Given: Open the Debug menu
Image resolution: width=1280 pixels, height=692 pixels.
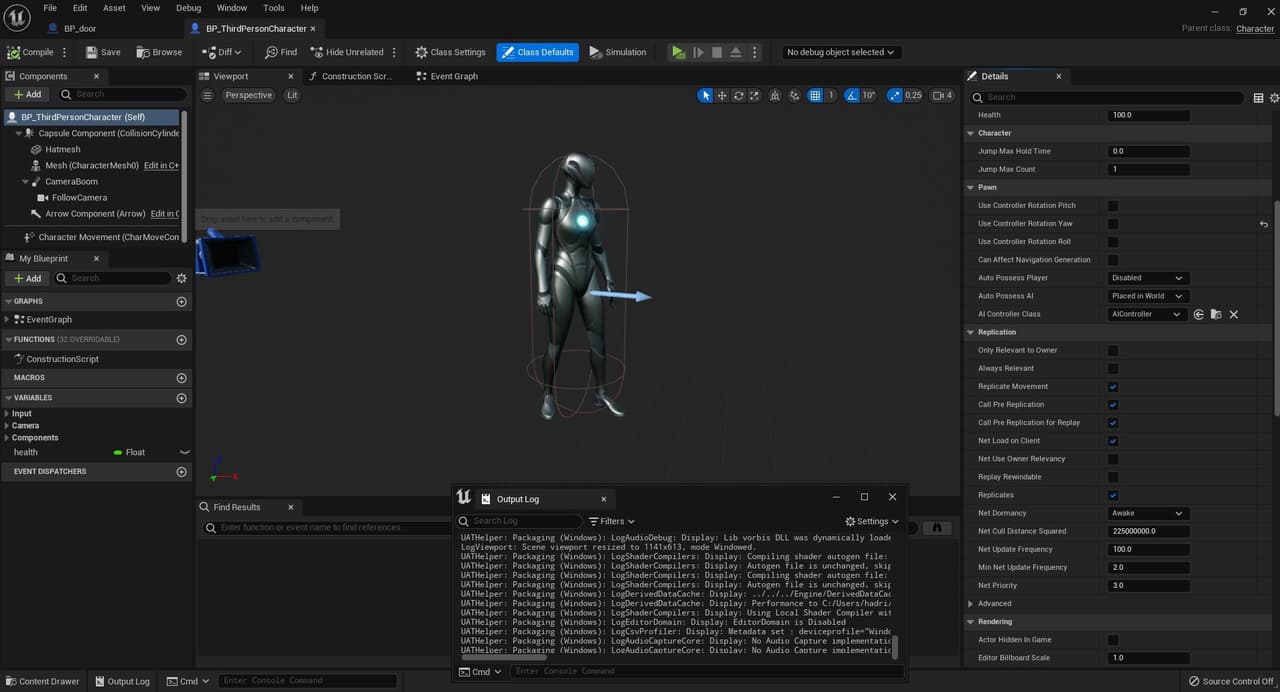Looking at the screenshot, I should point(189,8).
